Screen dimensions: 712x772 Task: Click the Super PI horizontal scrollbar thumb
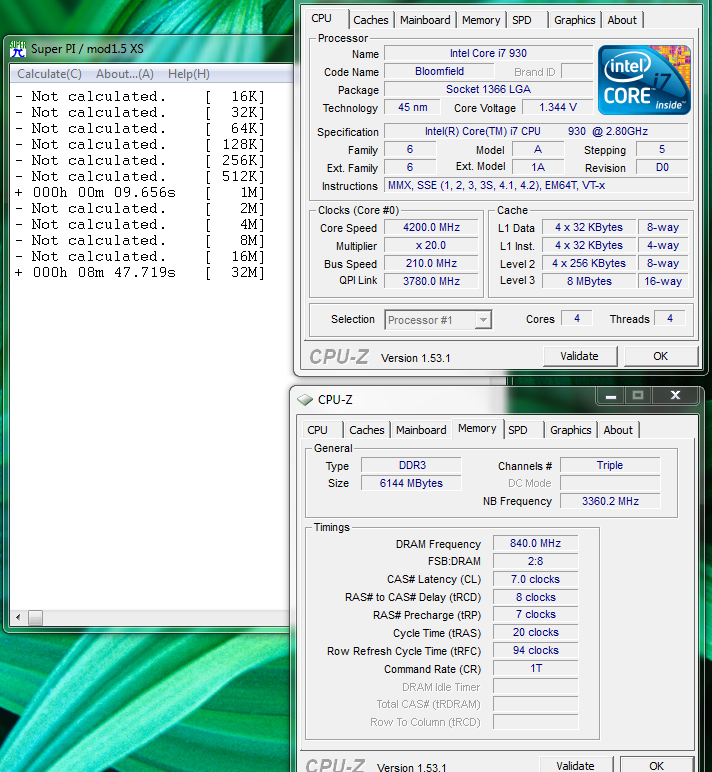(35, 617)
